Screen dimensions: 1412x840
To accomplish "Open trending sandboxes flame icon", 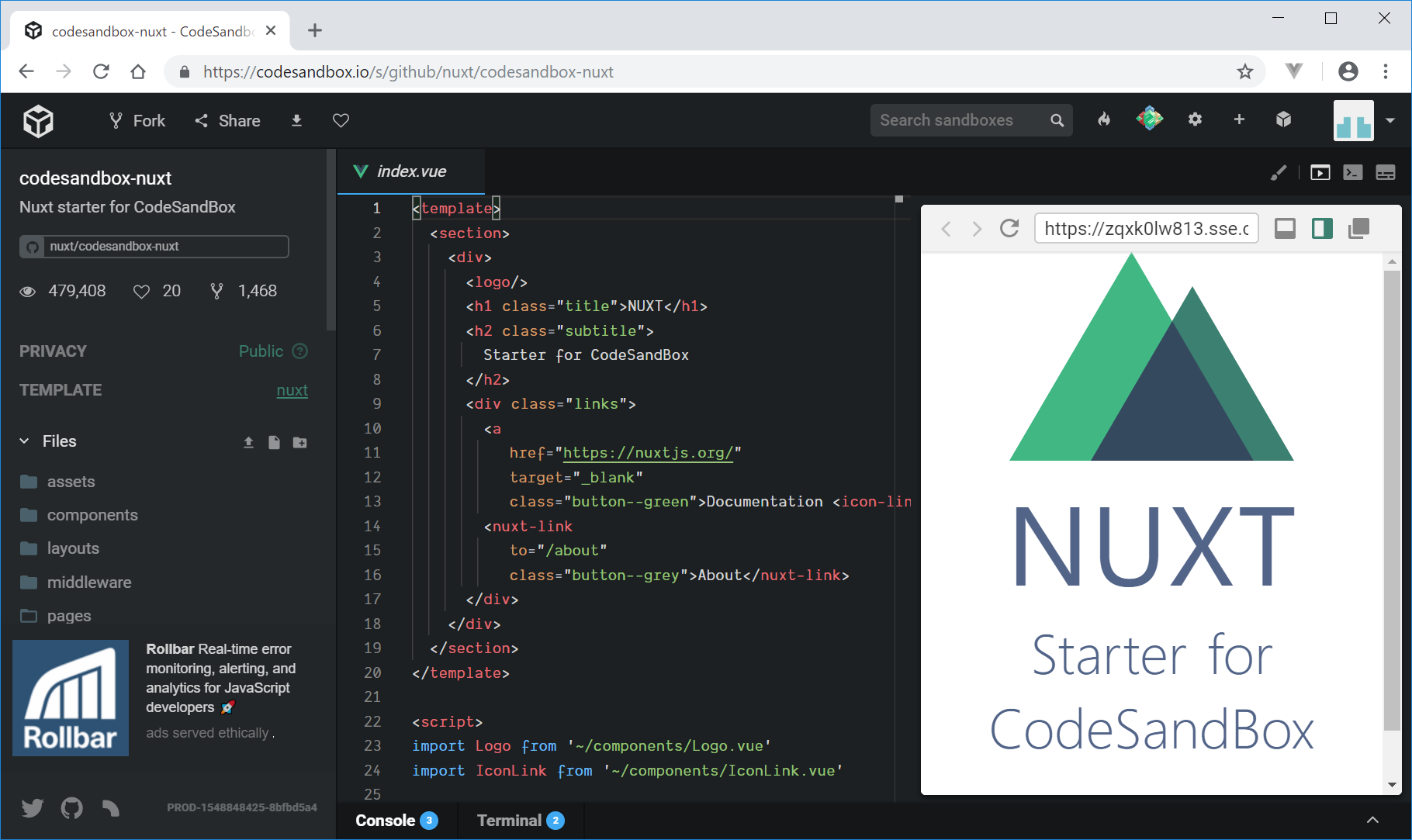I will (x=1104, y=119).
